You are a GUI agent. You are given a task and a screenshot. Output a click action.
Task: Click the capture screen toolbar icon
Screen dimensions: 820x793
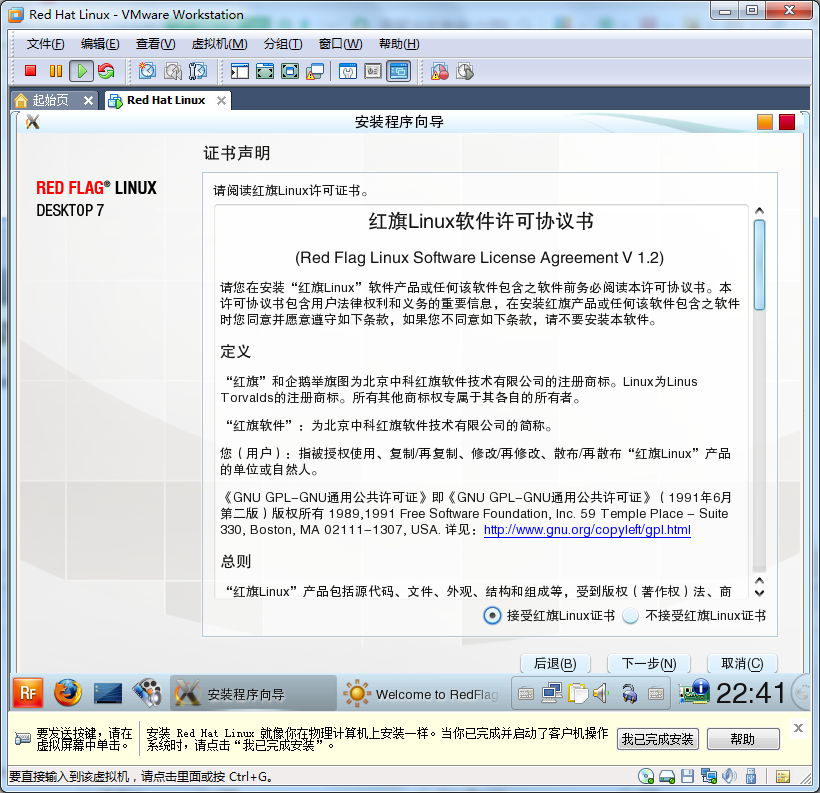[x=440, y=71]
